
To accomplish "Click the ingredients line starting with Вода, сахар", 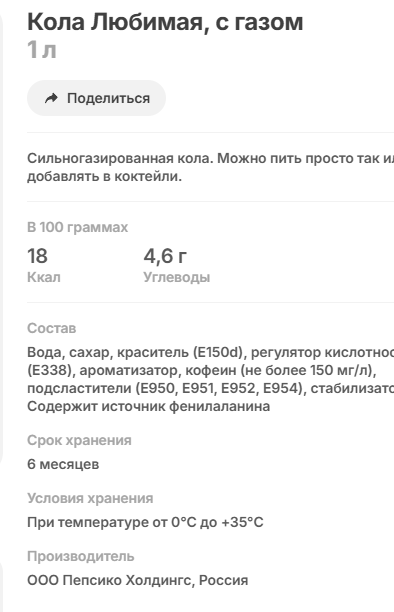I will [210, 352].
